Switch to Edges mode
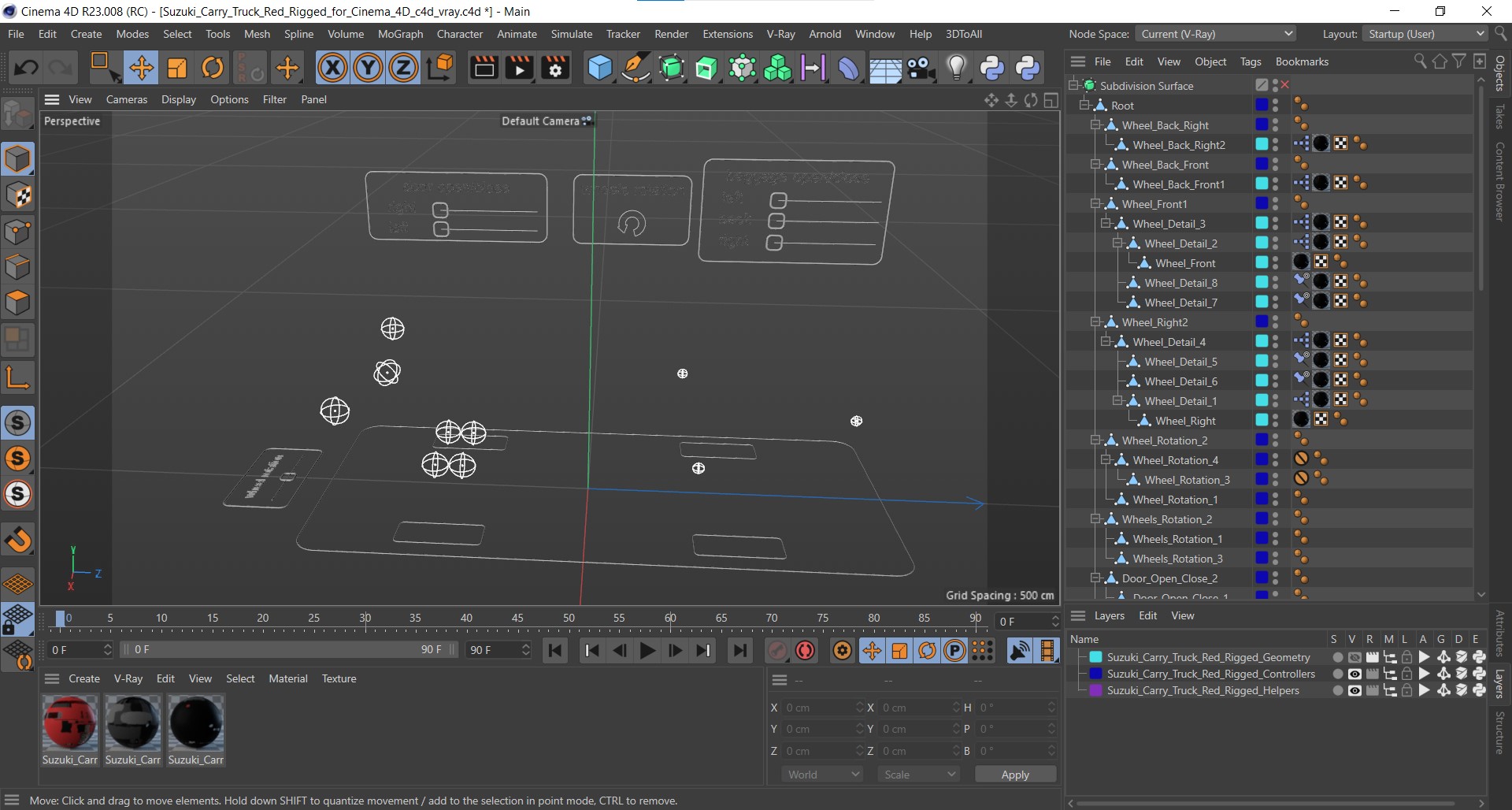The image size is (1512, 810). coord(17,267)
